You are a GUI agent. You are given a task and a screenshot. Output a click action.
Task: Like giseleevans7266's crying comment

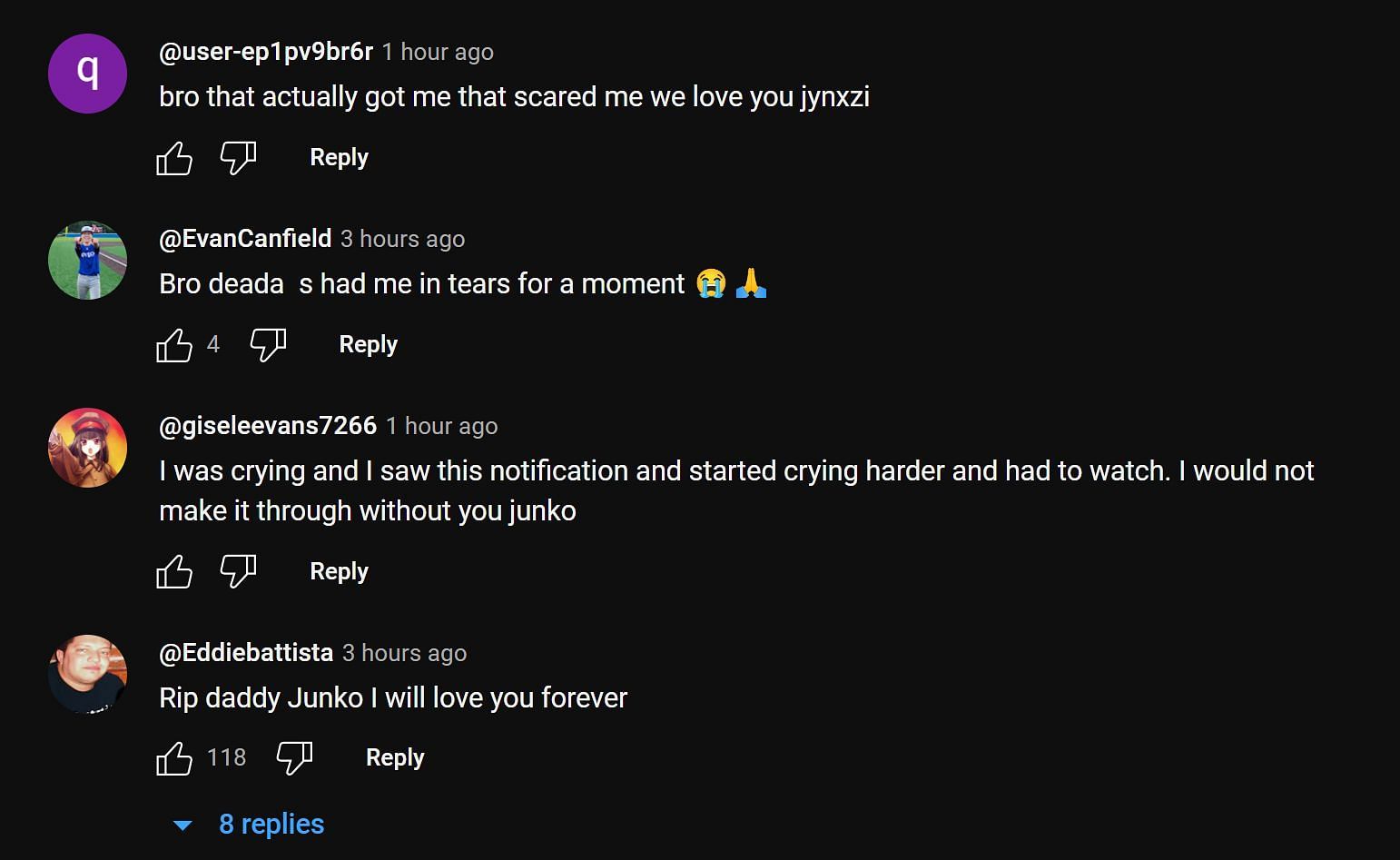click(x=174, y=572)
